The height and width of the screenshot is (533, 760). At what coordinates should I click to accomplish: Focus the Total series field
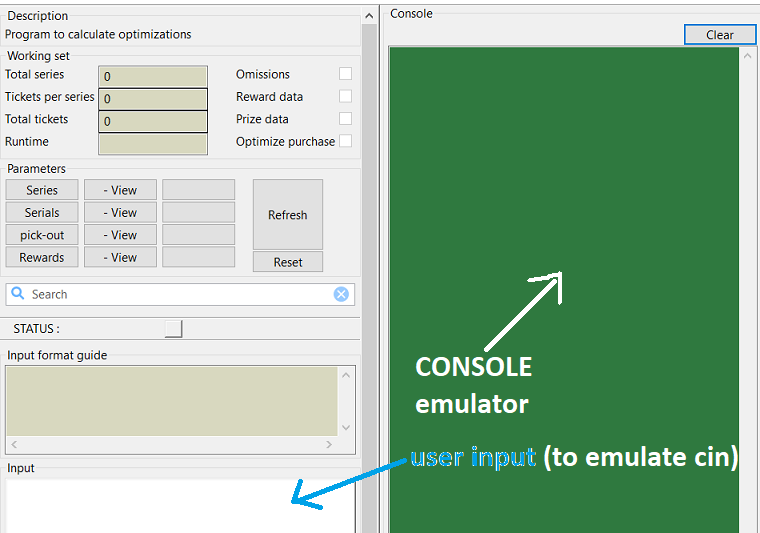pyautogui.click(x=153, y=77)
